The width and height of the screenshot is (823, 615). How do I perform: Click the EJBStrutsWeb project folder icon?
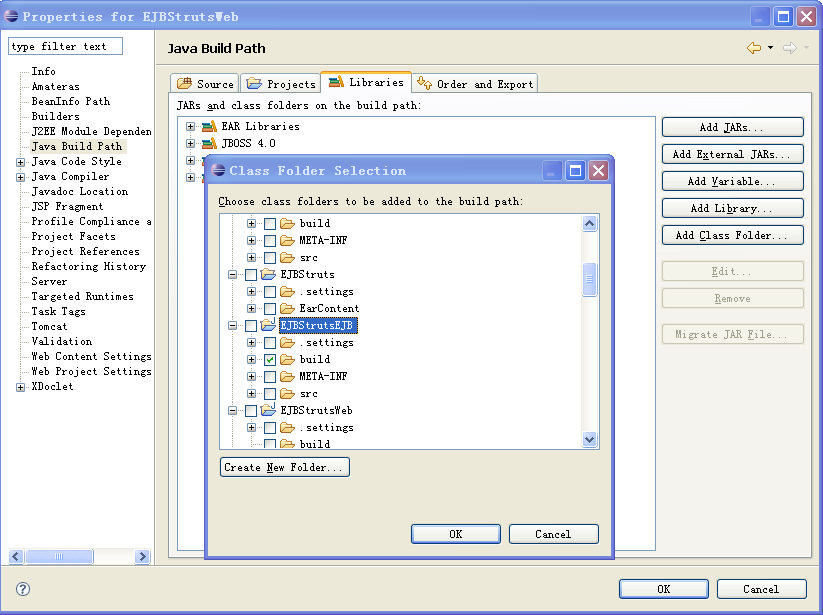pos(268,410)
